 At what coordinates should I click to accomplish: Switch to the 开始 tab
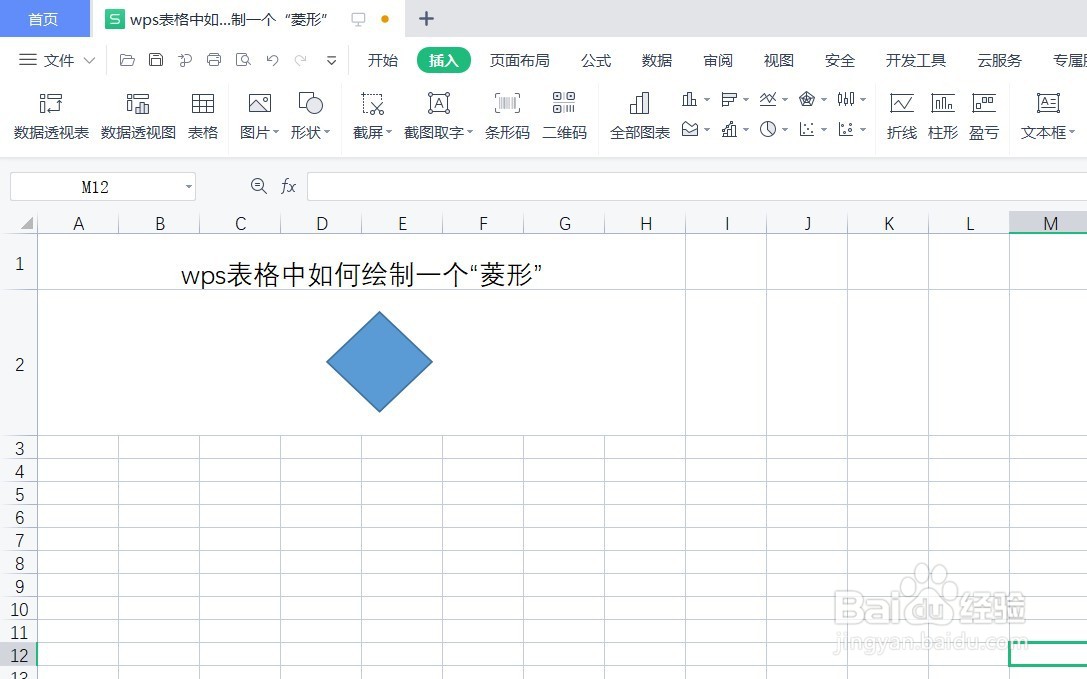pyautogui.click(x=383, y=60)
